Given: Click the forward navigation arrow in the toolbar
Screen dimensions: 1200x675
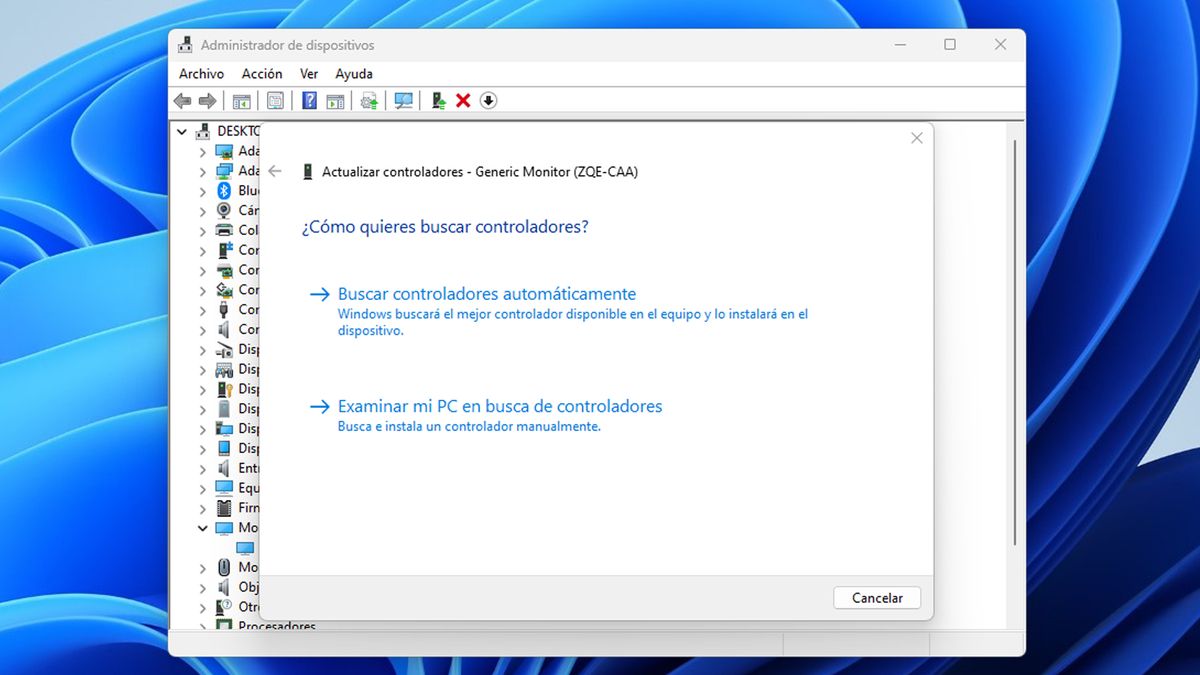Looking at the screenshot, I should pyautogui.click(x=207, y=100).
